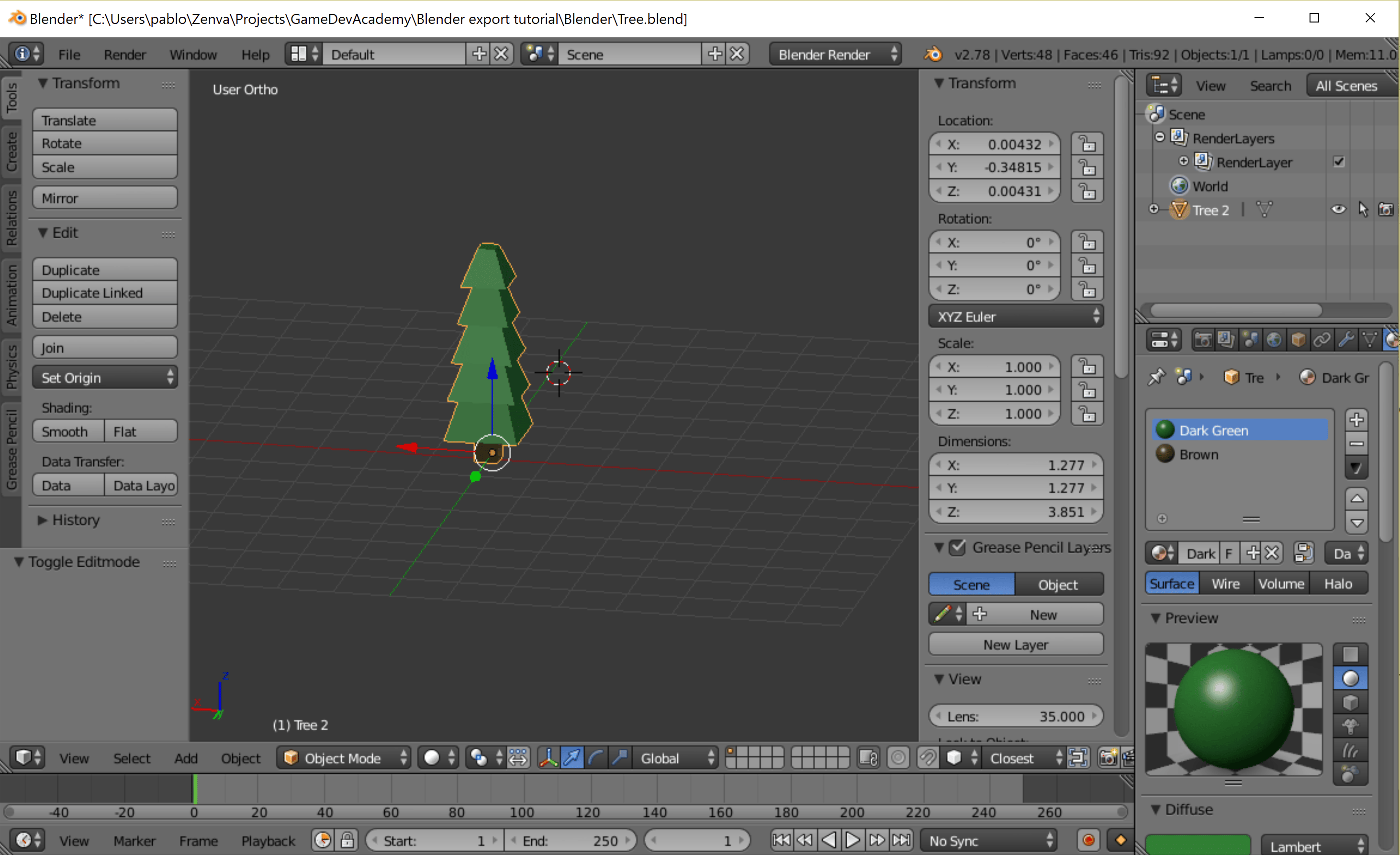This screenshot has height=855, width=1400.
Task: Click the Duplicate Linked button
Action: [x=105, y=292]
